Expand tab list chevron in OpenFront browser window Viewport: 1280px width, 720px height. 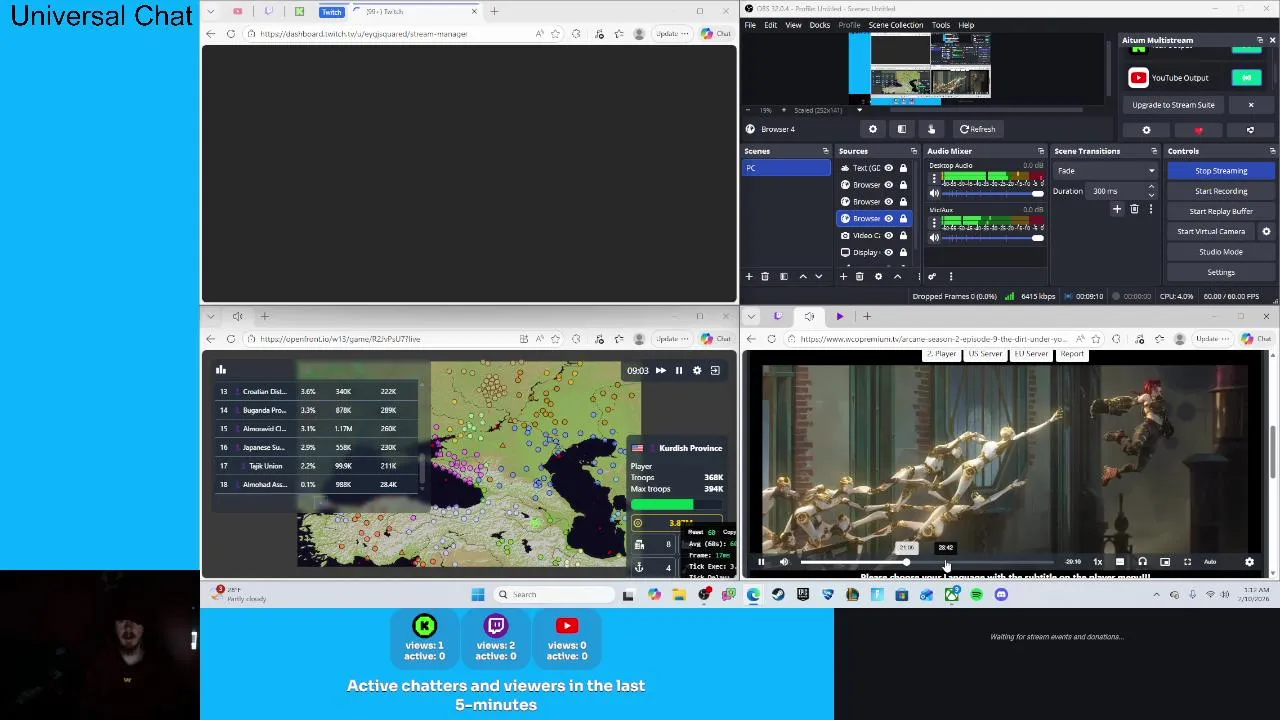click(x=210, y=316)
